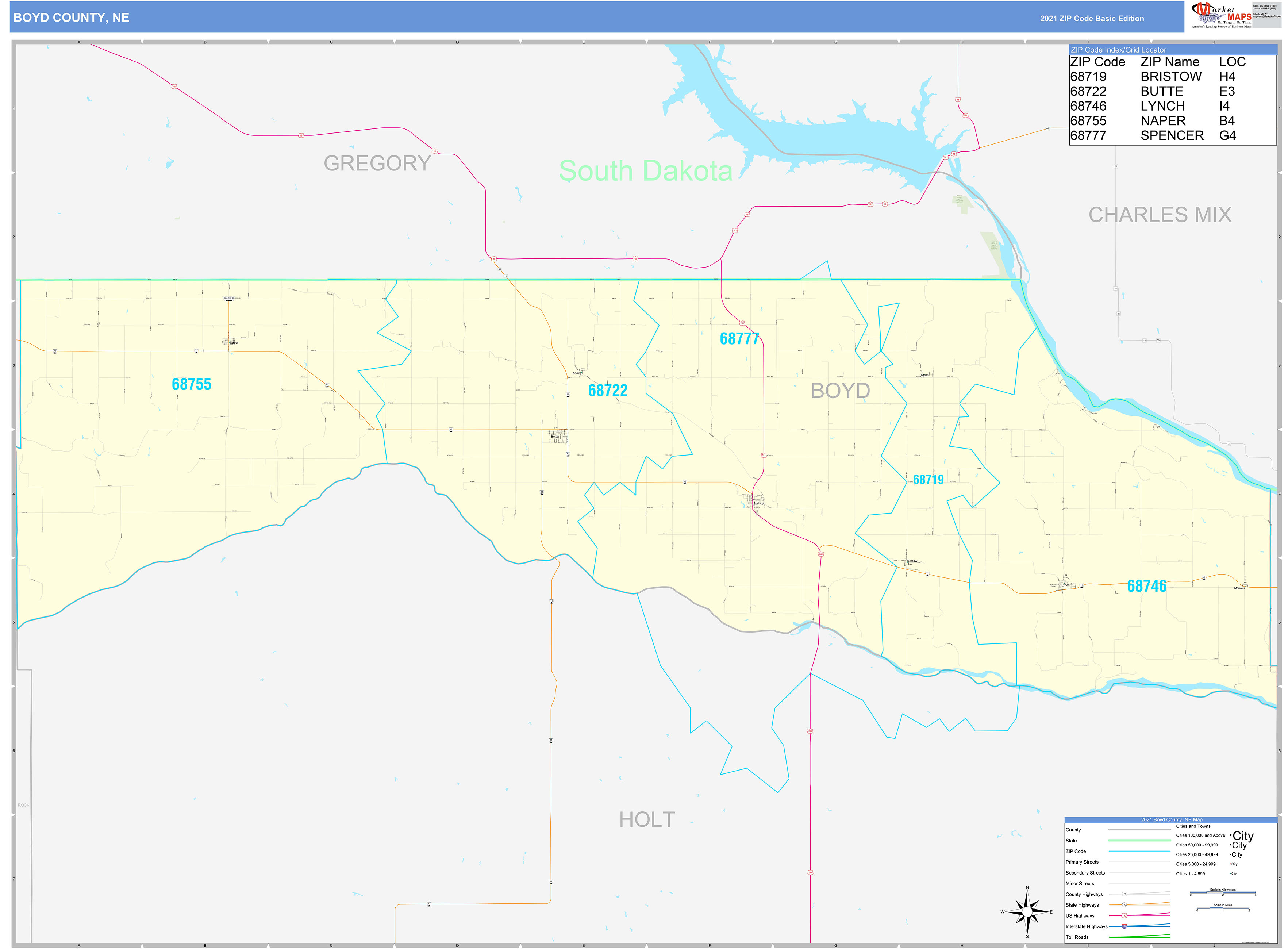Click the 68722 ZIP label near Butte
This screenshot has height=949, width=1288.
(x=607, y=391)
